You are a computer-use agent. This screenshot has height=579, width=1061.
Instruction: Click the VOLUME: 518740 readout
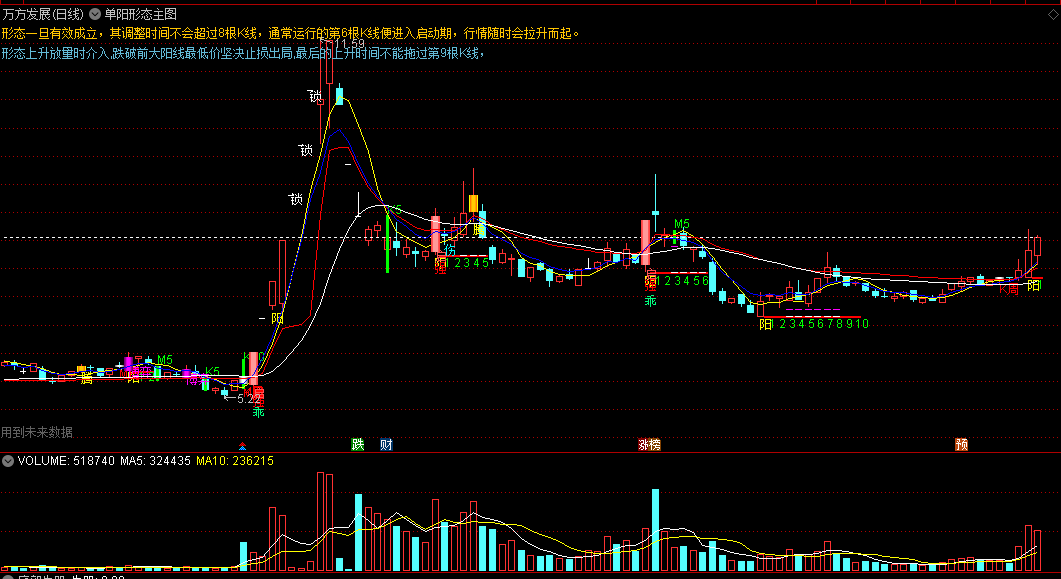(x=67, y=461)
